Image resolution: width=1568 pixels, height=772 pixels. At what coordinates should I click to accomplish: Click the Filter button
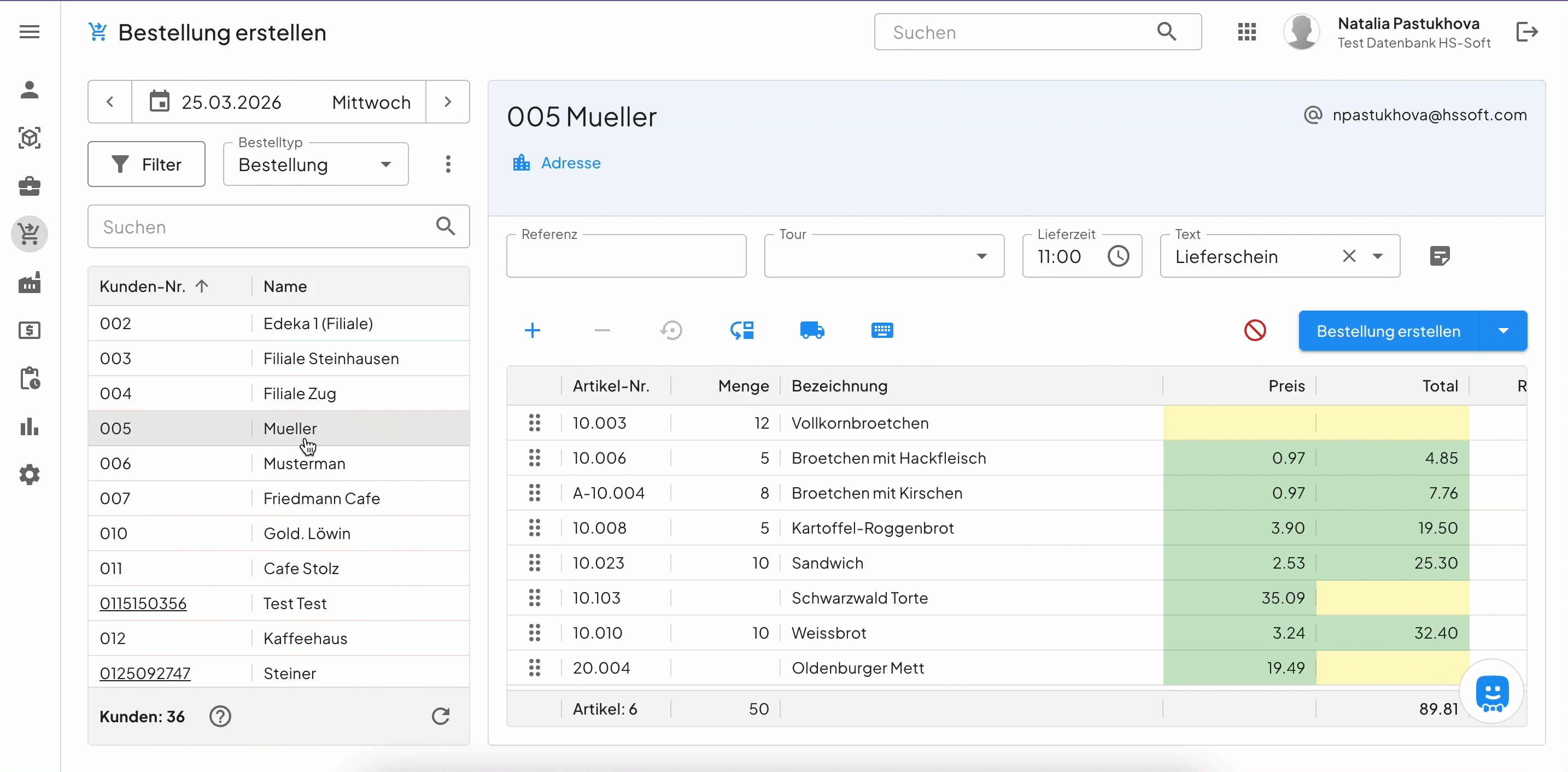[146, 165]
